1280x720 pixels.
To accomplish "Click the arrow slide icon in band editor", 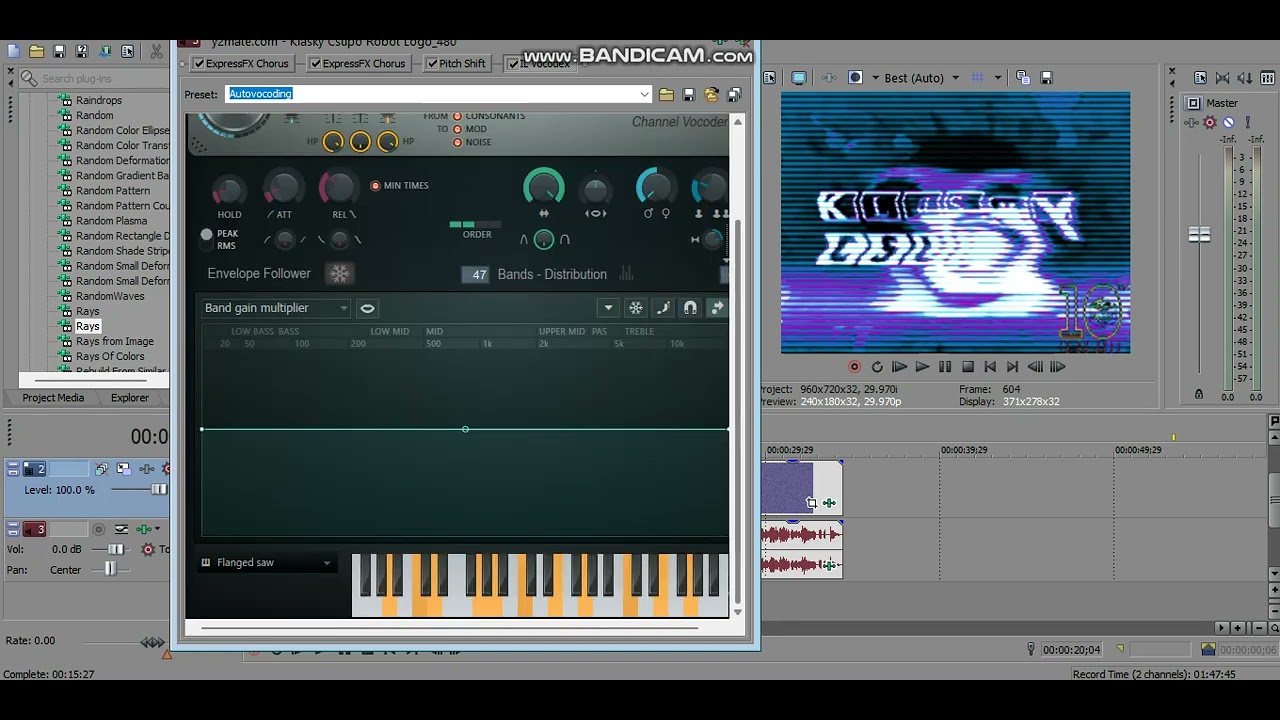I will coord(717,308).
